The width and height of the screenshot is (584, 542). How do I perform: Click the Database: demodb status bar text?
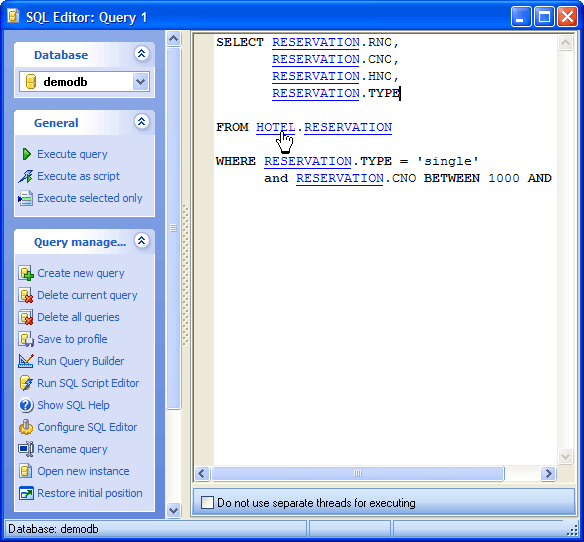(x=53, y=529)
